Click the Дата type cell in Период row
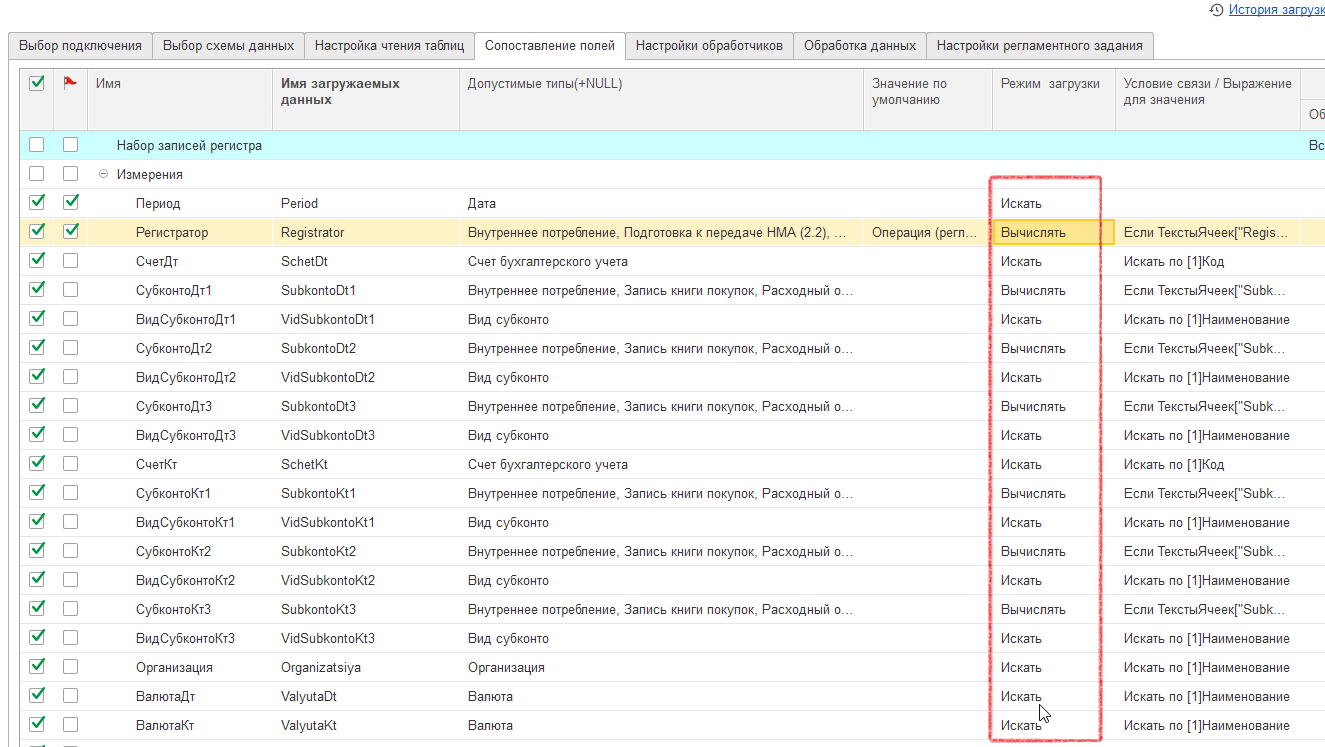Viewport: 1325px width, 747px height. pos(661,203)
